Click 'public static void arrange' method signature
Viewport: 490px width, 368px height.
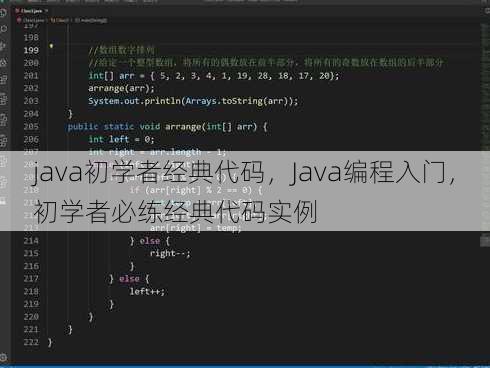tap(134, 127)
